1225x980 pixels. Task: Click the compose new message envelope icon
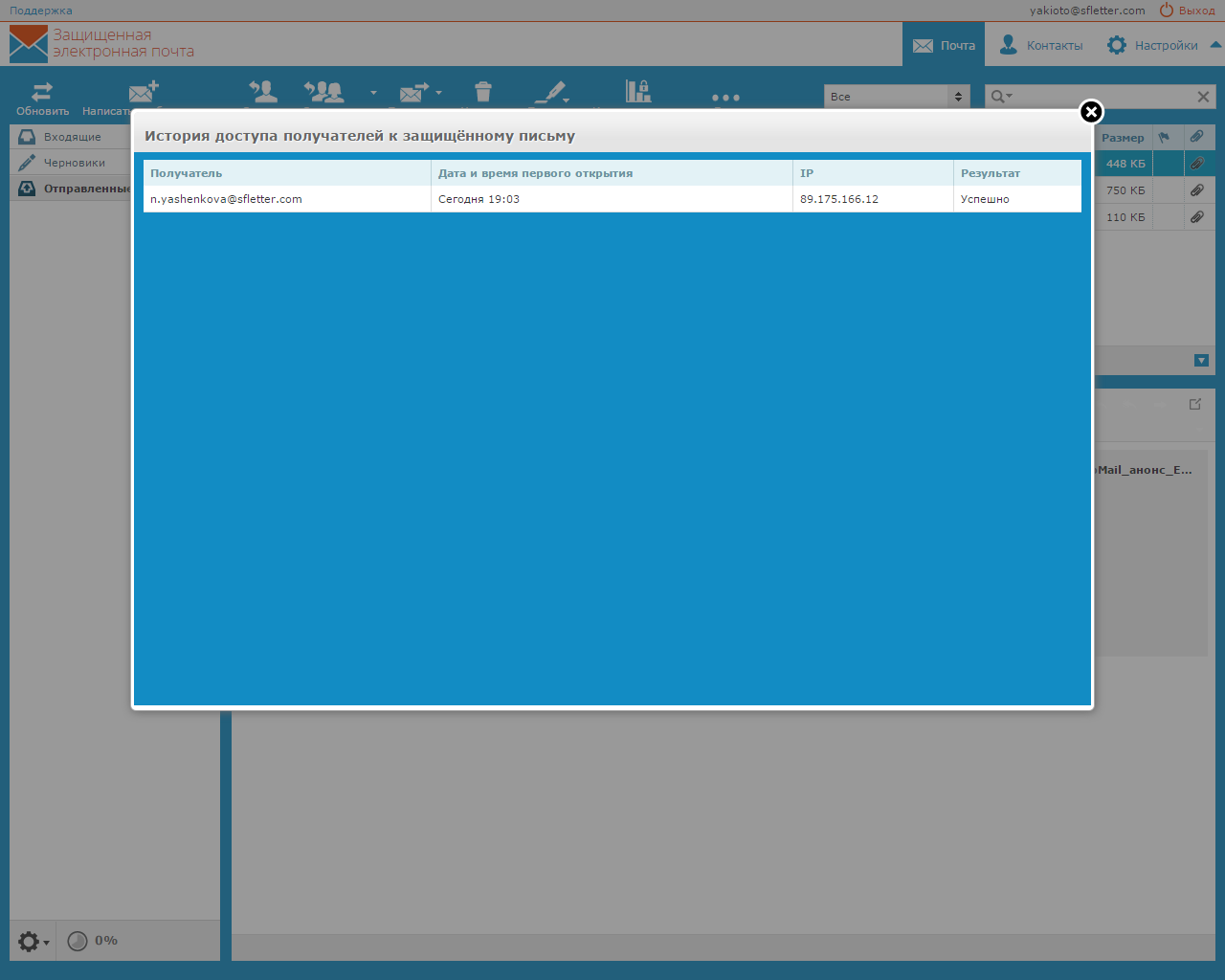[x=143, y=92]
